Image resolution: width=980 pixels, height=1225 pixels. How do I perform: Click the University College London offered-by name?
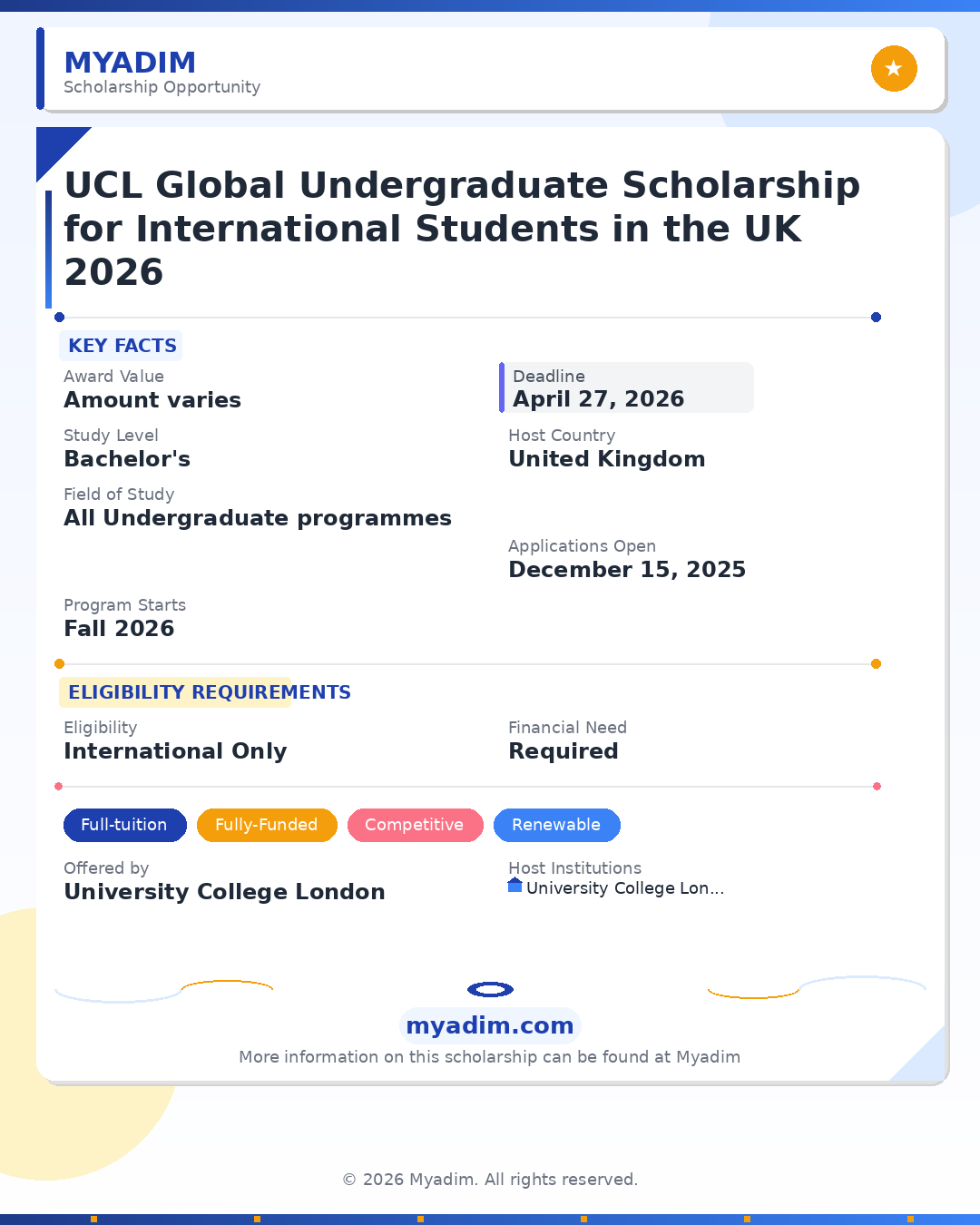[224, 892]
